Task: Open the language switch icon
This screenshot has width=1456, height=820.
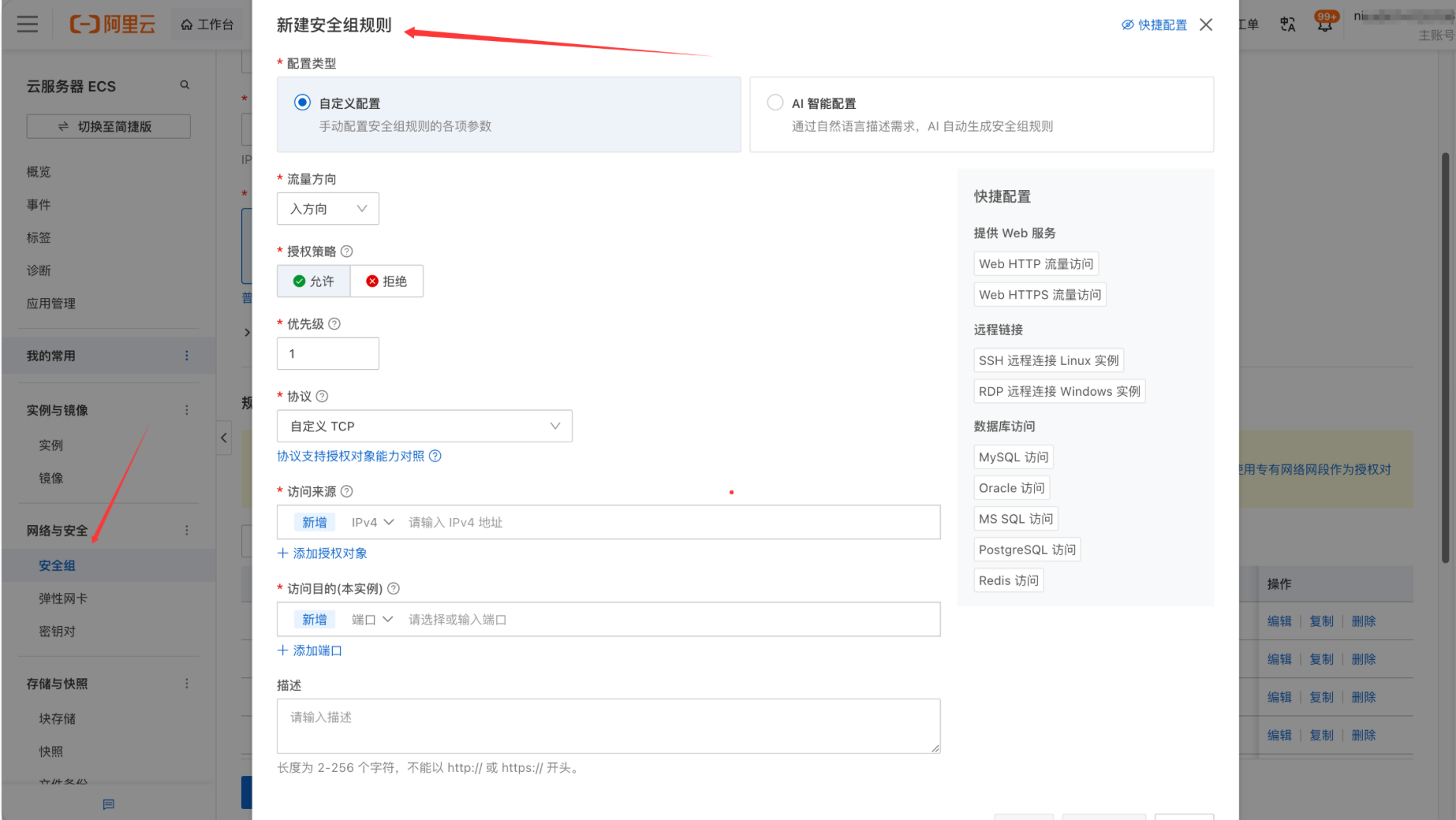Action: click(x=1287, y=24)
